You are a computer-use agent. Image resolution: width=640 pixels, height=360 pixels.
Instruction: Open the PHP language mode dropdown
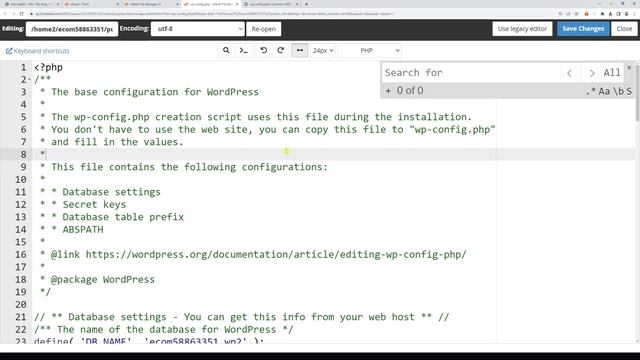(x=370, y=50)
